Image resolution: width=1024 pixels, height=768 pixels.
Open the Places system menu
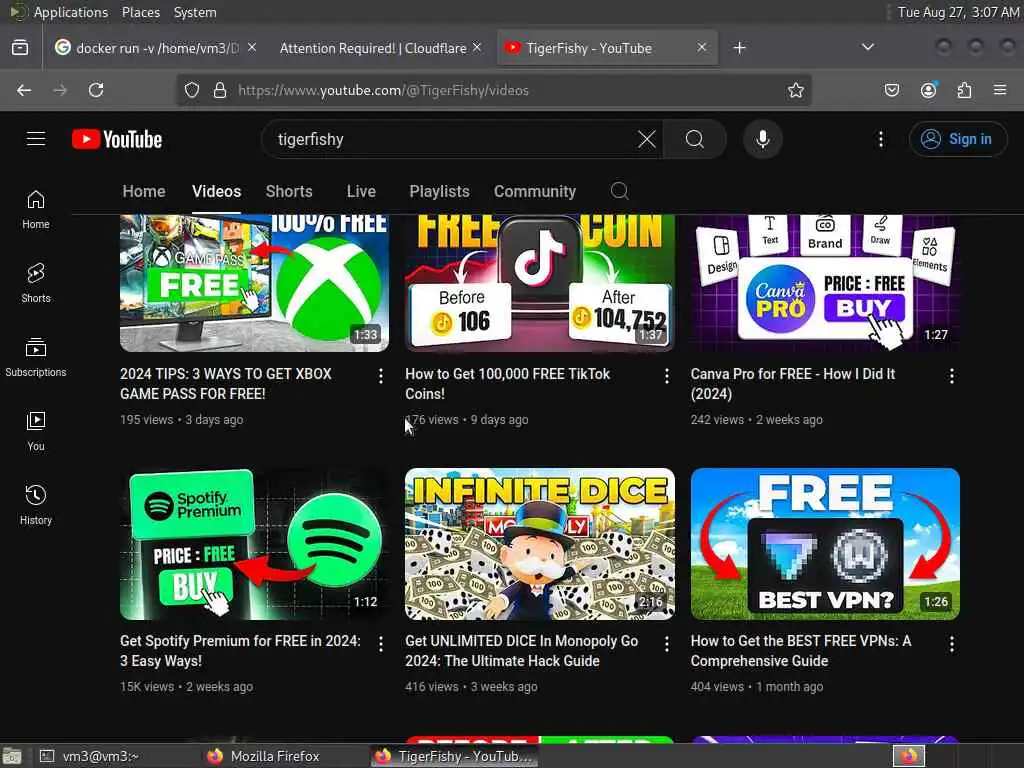pos(140,12)
